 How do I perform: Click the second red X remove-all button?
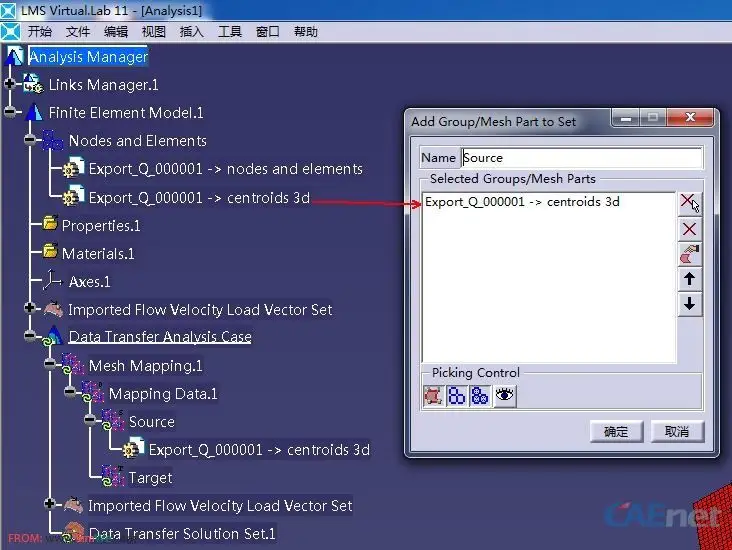click(x=690, y=229)
